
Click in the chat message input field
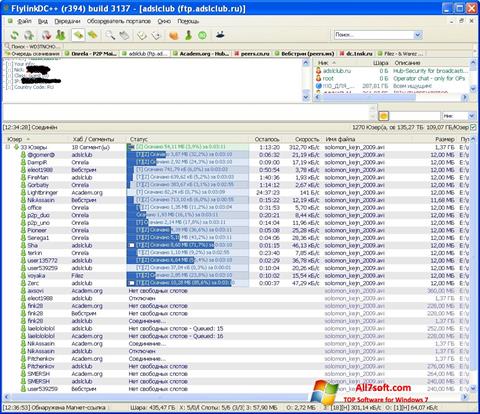pyautogui.click(x=186, y=112)
